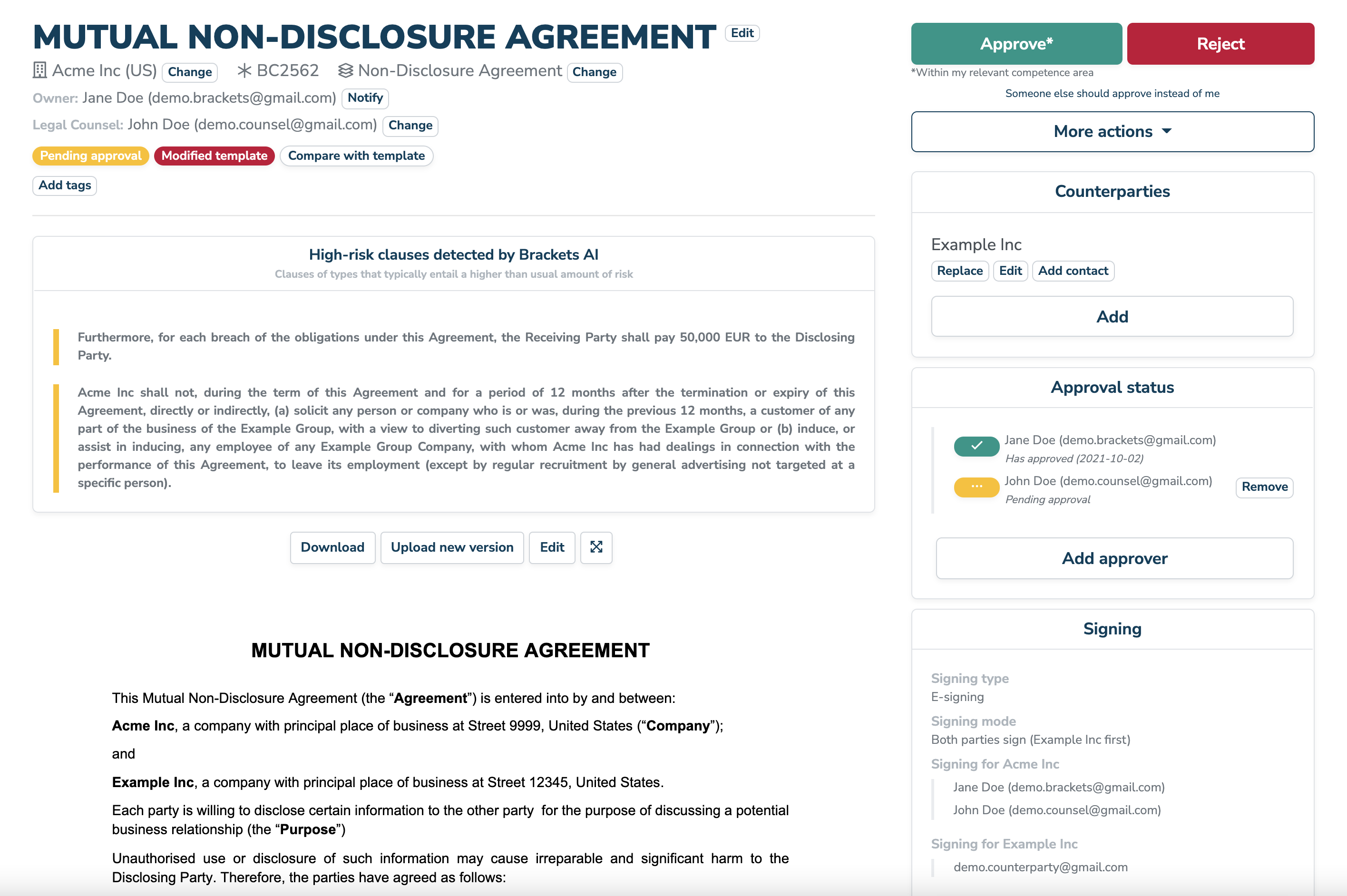The image size is (1347, 896).
Task: Change the Legal Counsel
Action: click(x=410, y=125)
